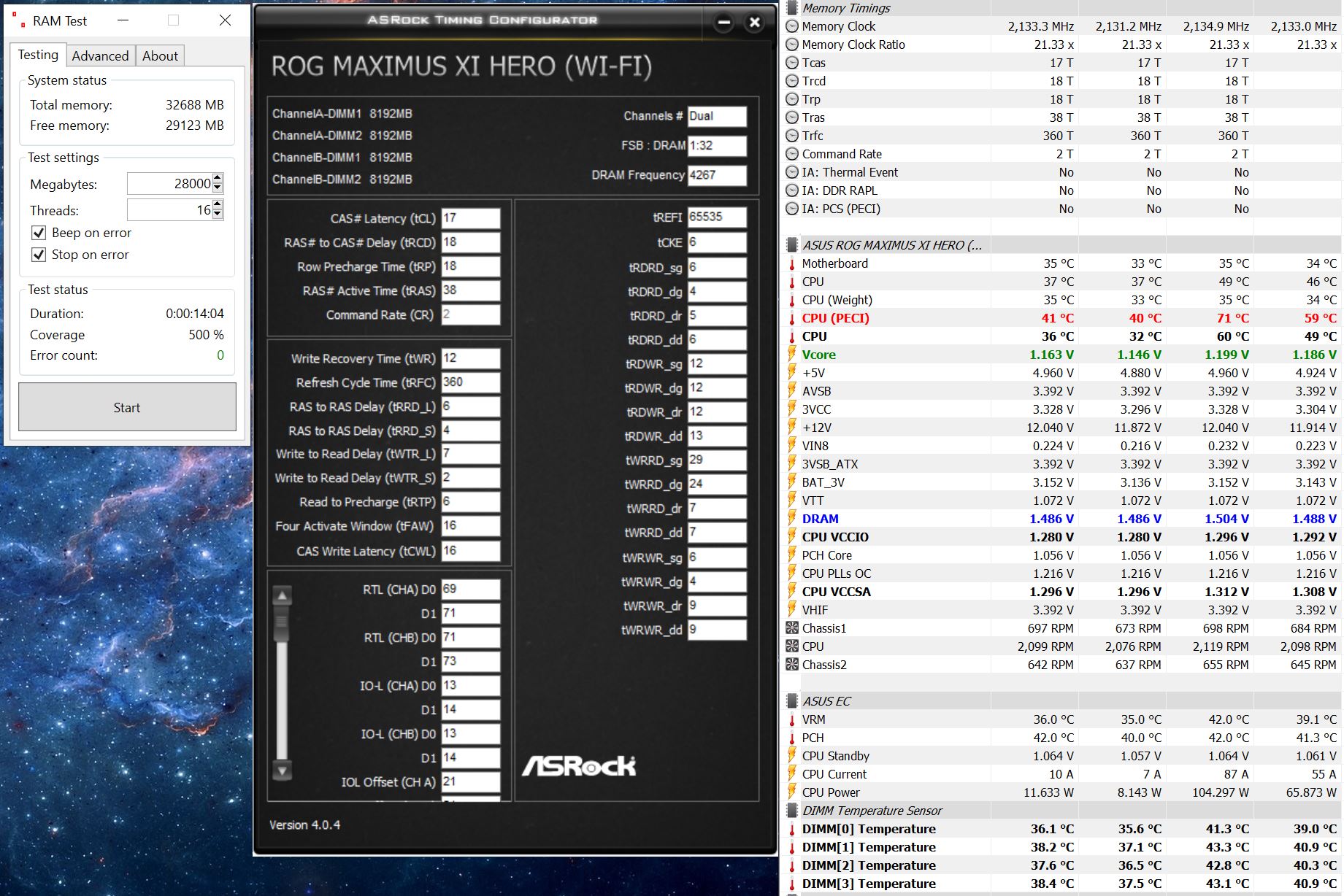1344x896 pixels.
Task: Decrease Threads with the down arrow
Action: [218, 215]
